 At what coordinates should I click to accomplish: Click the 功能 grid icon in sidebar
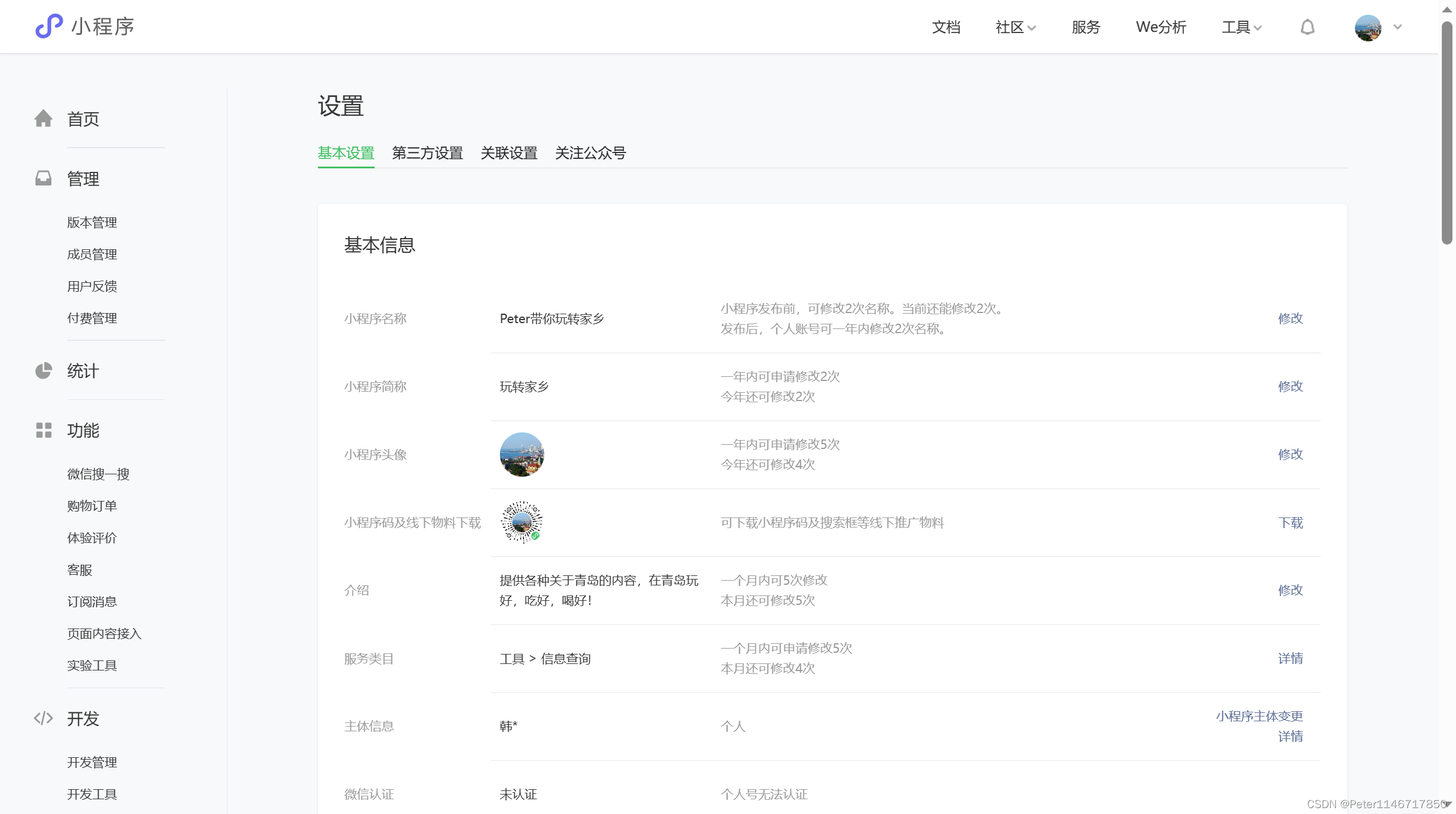tap(44, 431)
